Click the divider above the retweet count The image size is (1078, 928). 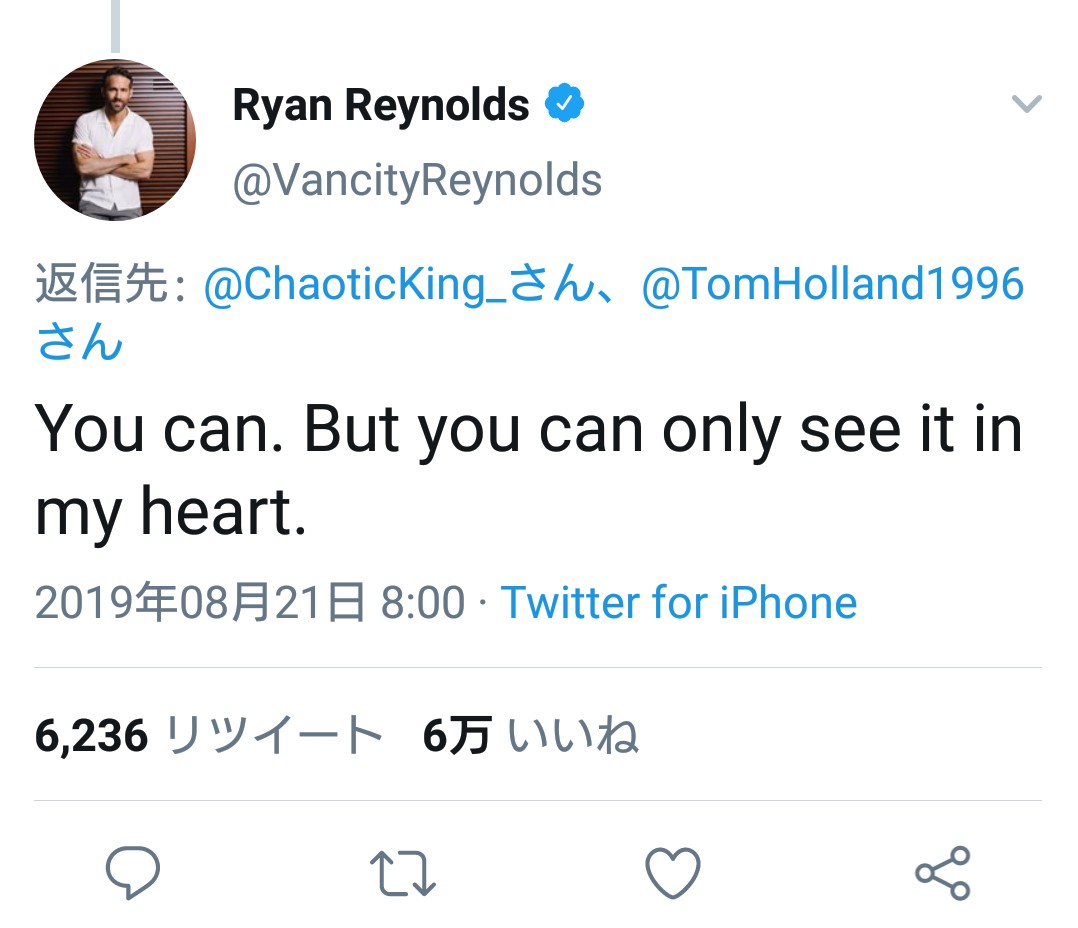(x=538, y=667)
